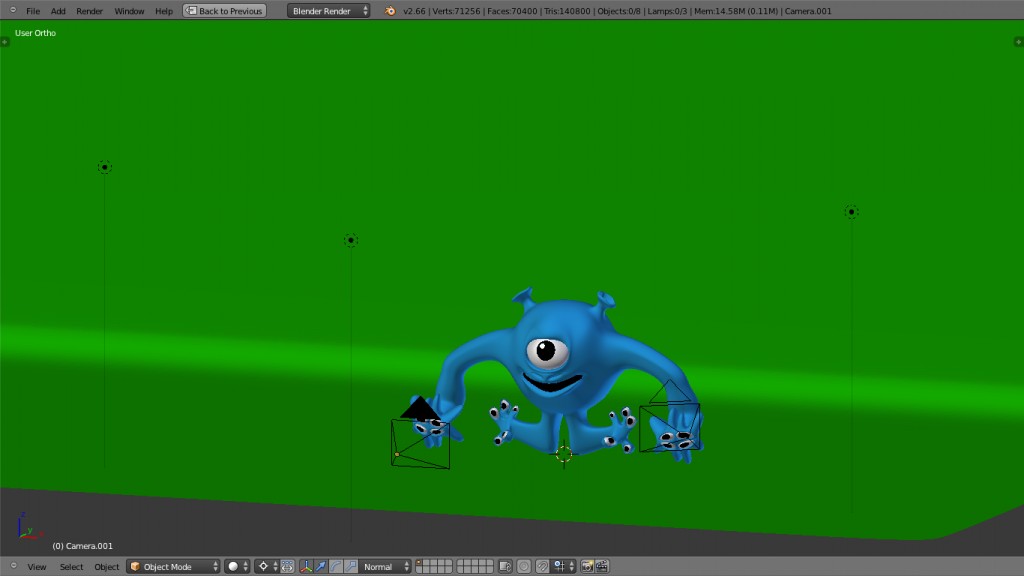Click the OpenGL render image camera icon
Image resolution: width=1024 pixels, height=576 pixels.
pyautogui.click(x=587, y=566)
